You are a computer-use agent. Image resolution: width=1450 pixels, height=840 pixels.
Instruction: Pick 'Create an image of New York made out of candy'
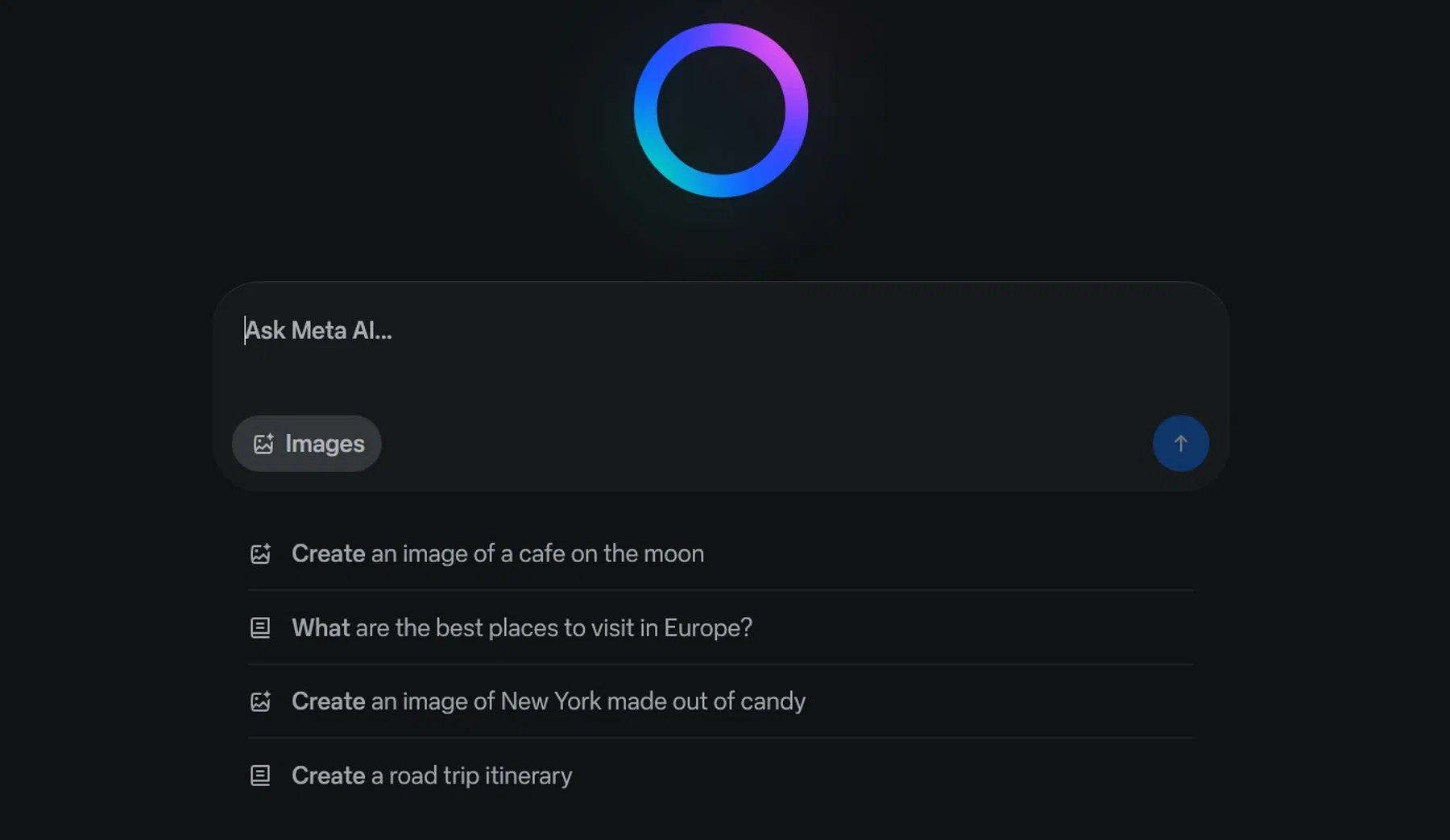coord(549,701)
